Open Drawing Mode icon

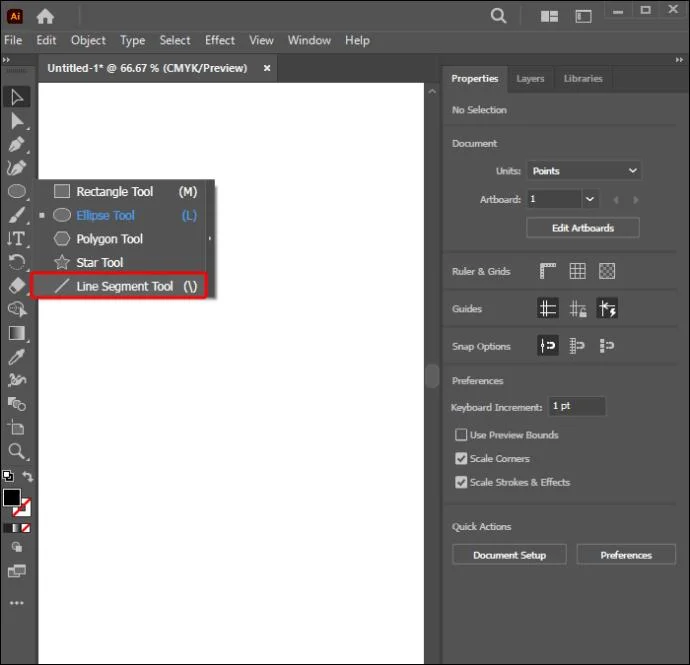click(17, 547)
